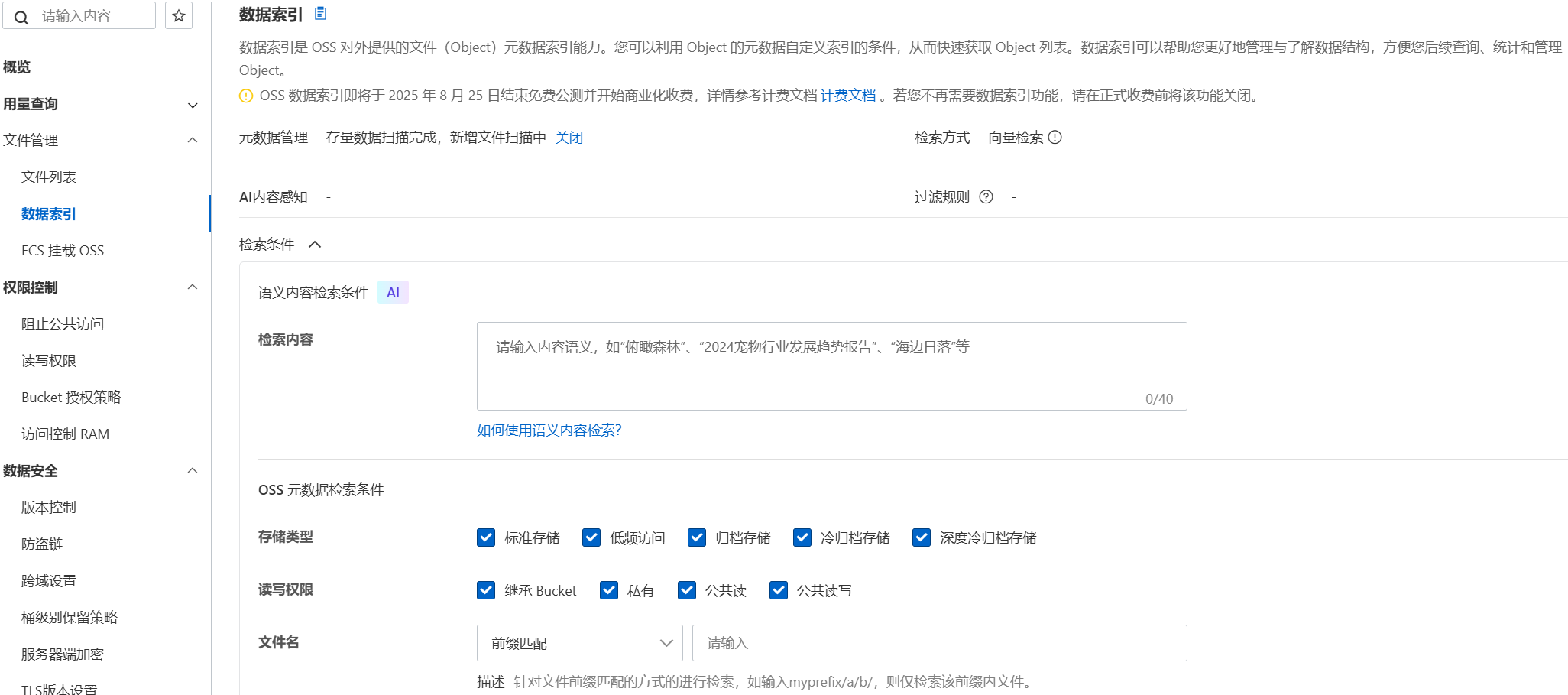This screenshot has width=1568, height=695.
Task: Click the info icon next to 向量检索
Action: coord(1055,137)
